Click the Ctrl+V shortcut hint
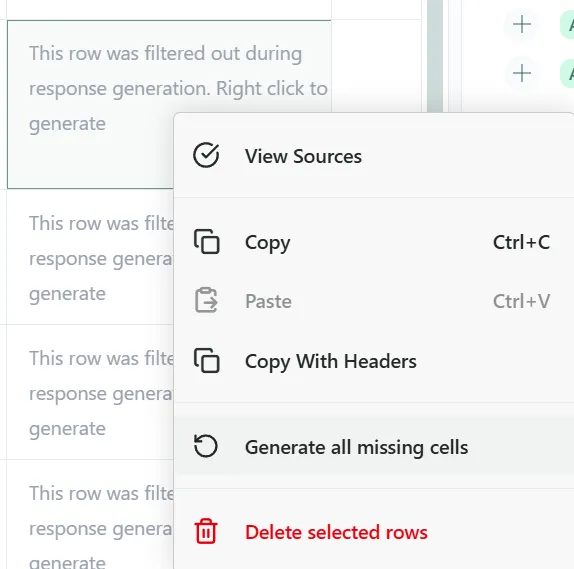 (x=521, y=301)
